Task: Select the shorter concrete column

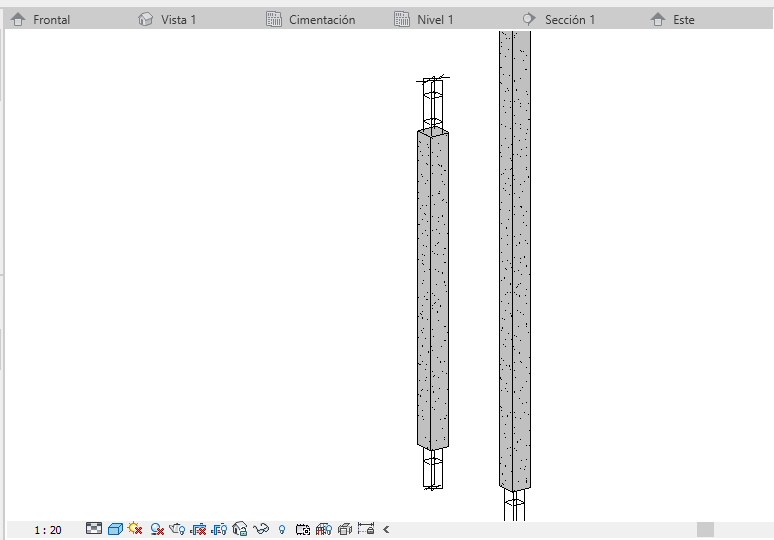Action: tap(432, 289)
